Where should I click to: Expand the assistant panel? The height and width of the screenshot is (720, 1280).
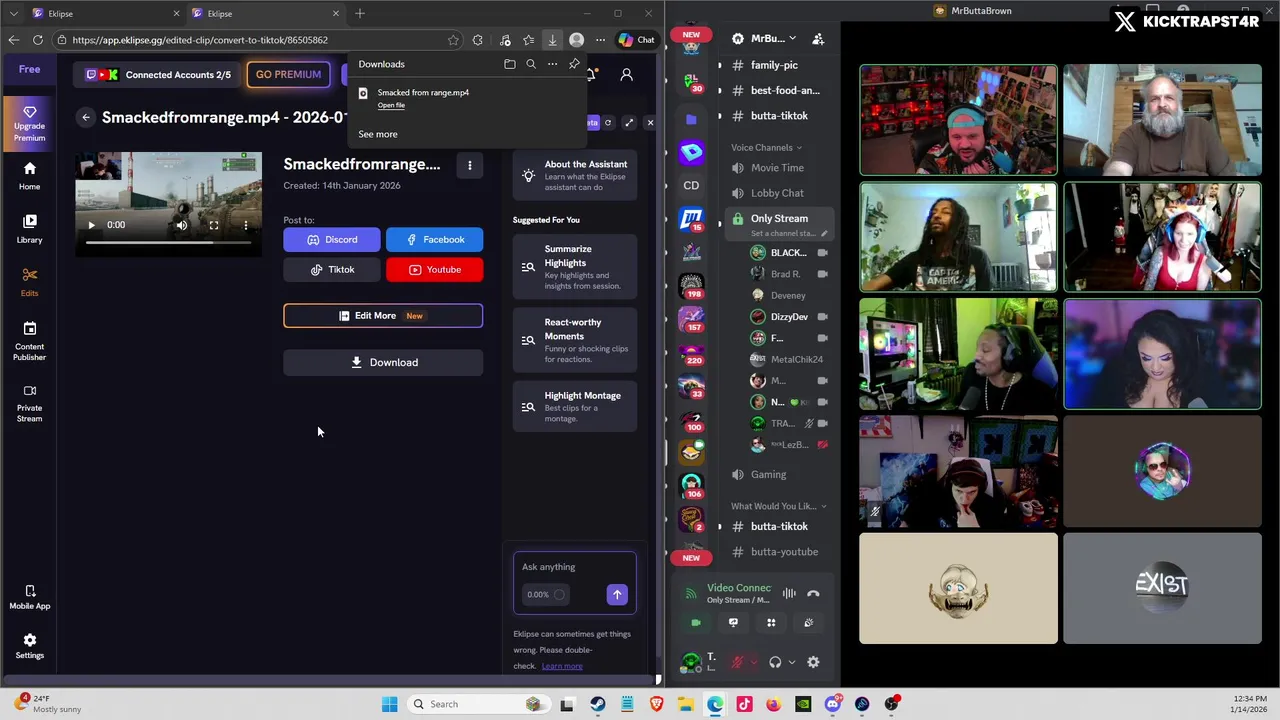click(629, 122)
